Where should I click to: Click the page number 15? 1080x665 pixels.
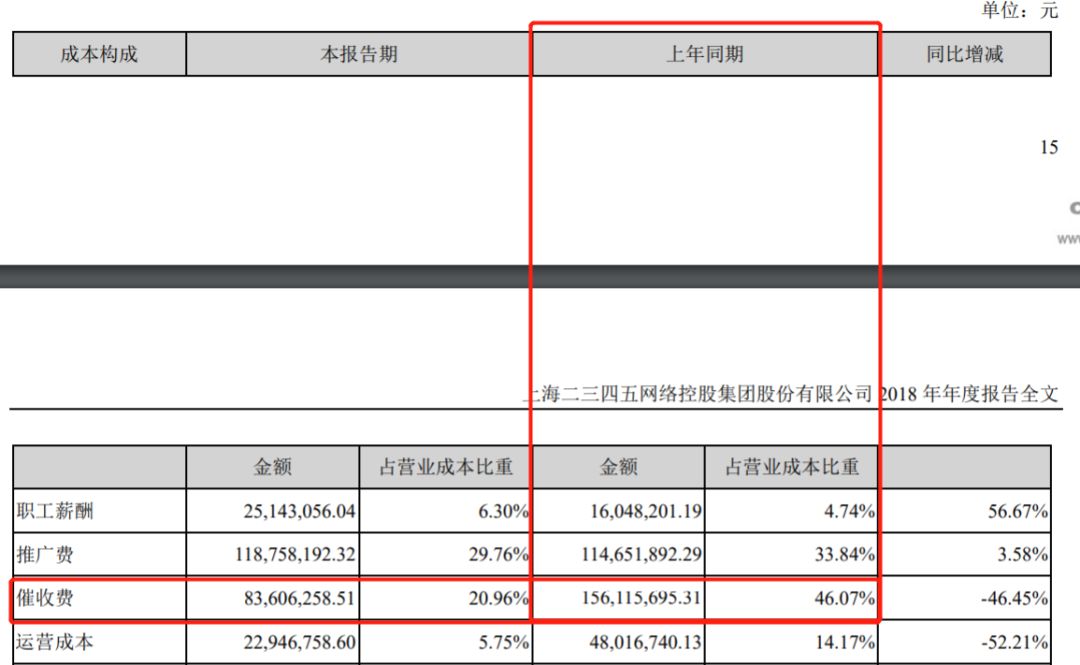[1049, 148]
